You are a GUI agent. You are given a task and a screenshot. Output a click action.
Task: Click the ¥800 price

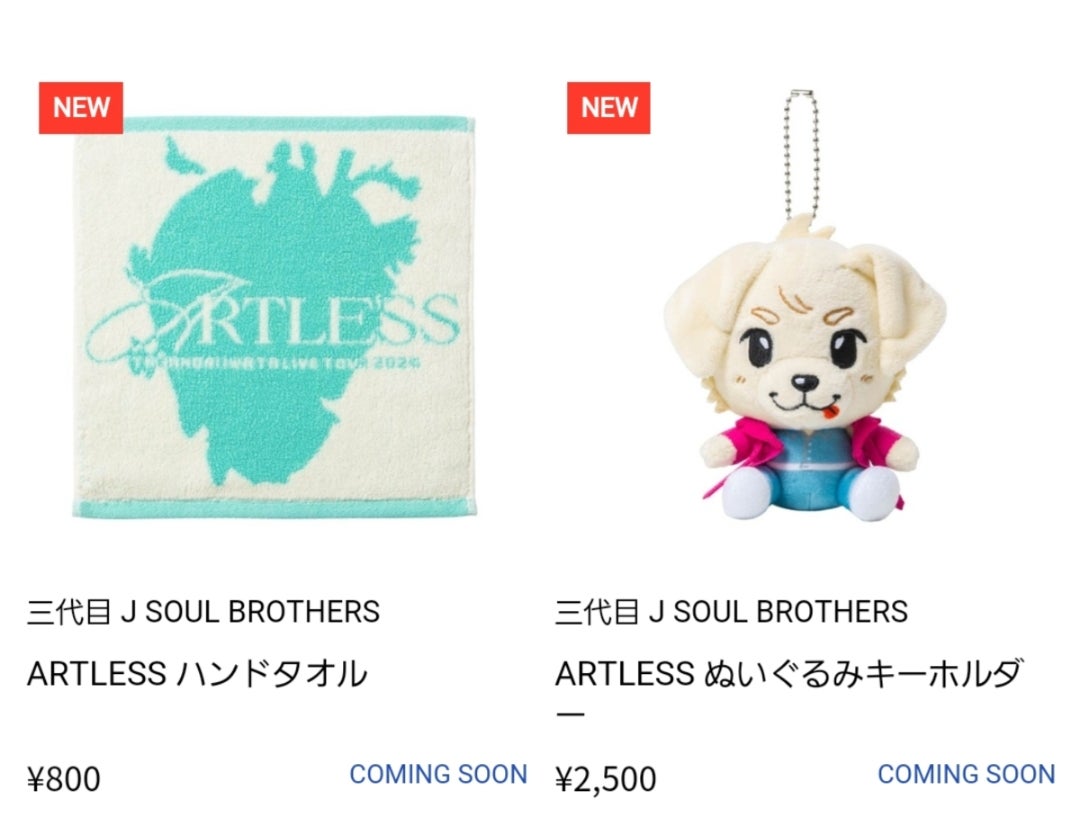point(63,779)
